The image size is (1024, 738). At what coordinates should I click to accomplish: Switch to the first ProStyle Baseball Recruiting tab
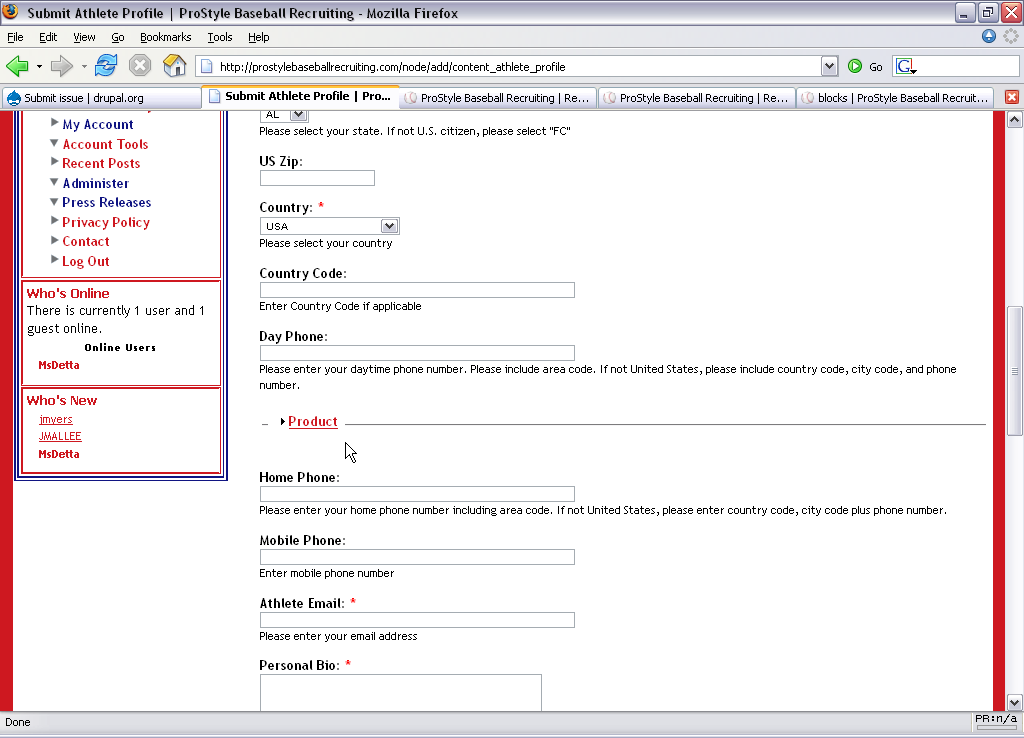click(x=498, y=98)
